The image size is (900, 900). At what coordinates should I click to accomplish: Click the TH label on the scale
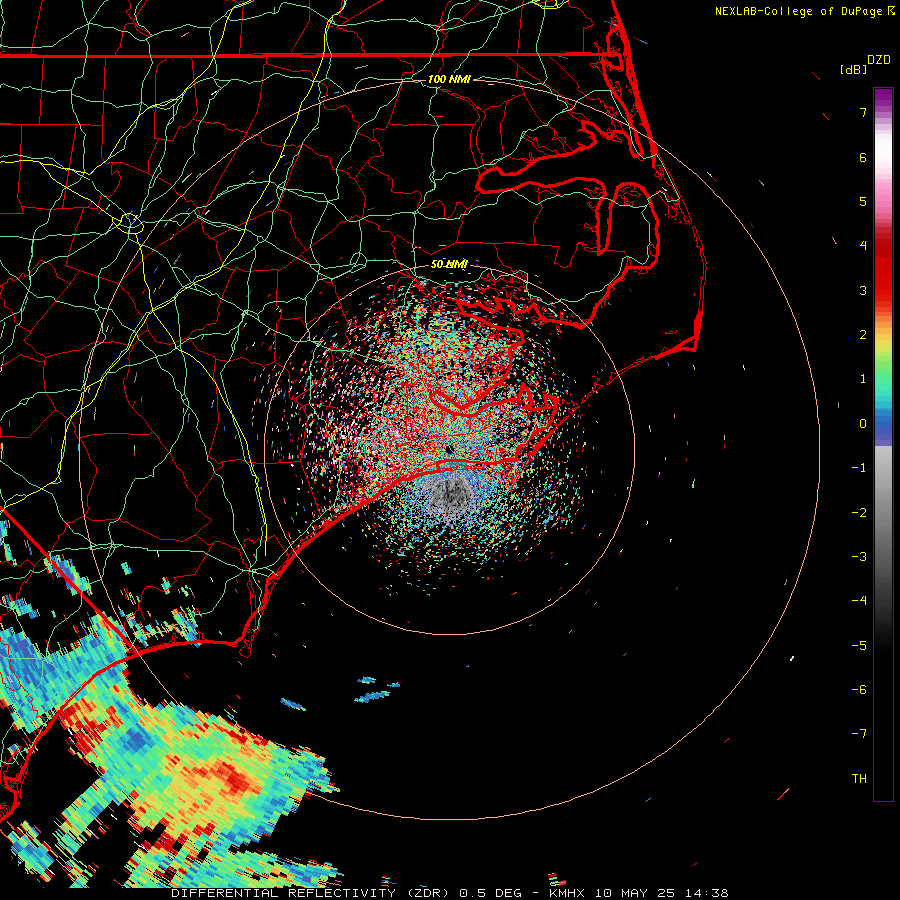[x=859, y=779]
